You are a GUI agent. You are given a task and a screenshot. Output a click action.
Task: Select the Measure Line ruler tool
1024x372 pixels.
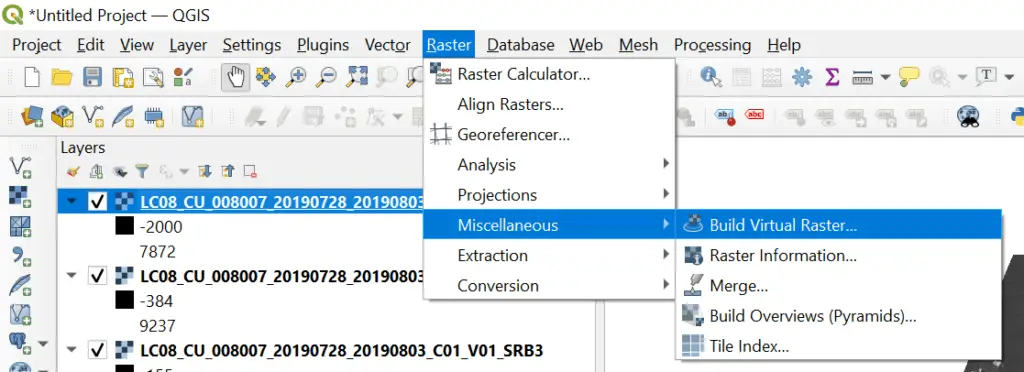[x=863, y=77]
